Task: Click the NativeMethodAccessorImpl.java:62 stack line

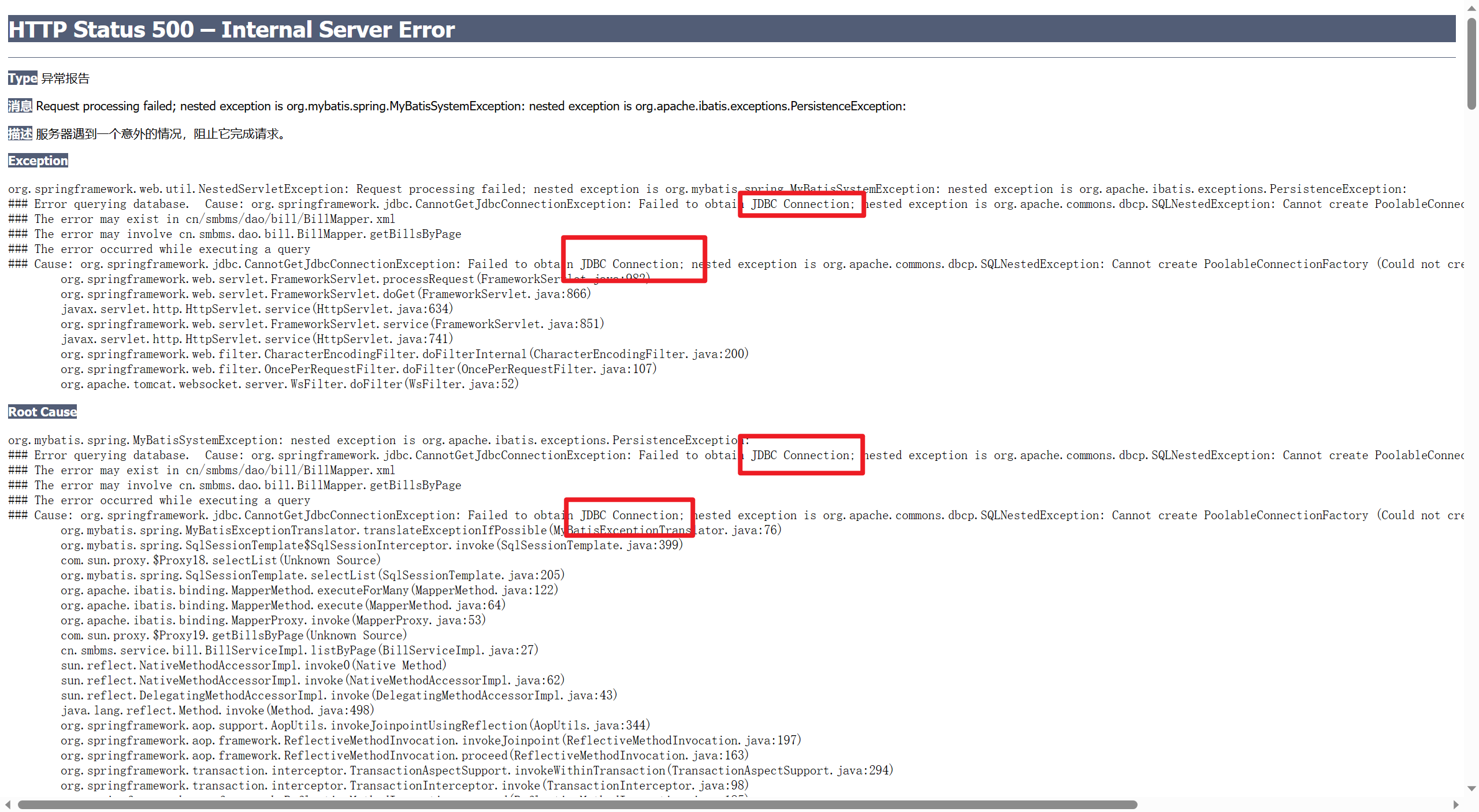Action: pos(313,680)
